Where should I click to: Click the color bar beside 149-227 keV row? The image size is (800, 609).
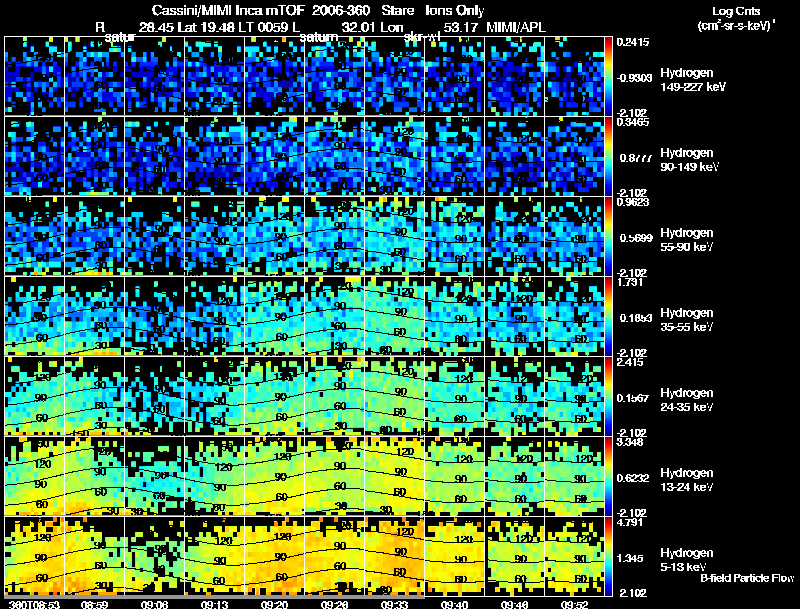(x=608, y=77)
